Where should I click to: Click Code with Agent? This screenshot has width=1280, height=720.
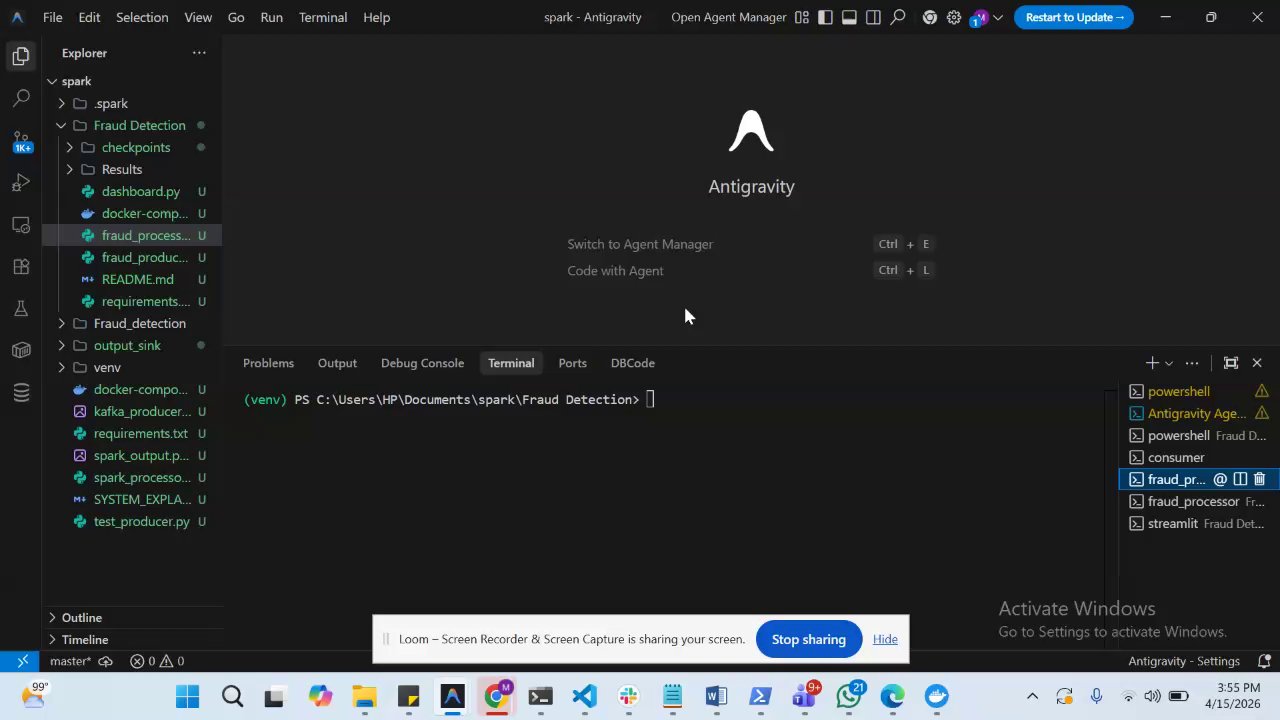(x=615, y=271)
